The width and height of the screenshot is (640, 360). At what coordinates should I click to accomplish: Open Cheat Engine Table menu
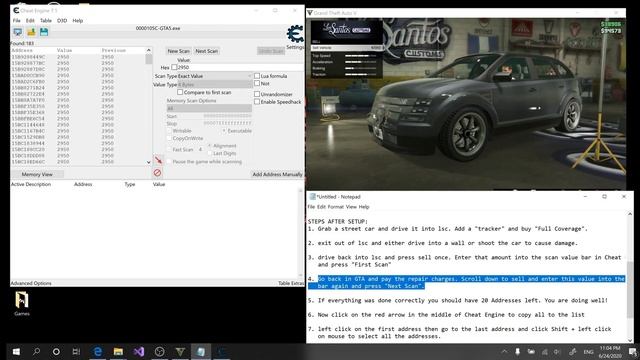46,20
